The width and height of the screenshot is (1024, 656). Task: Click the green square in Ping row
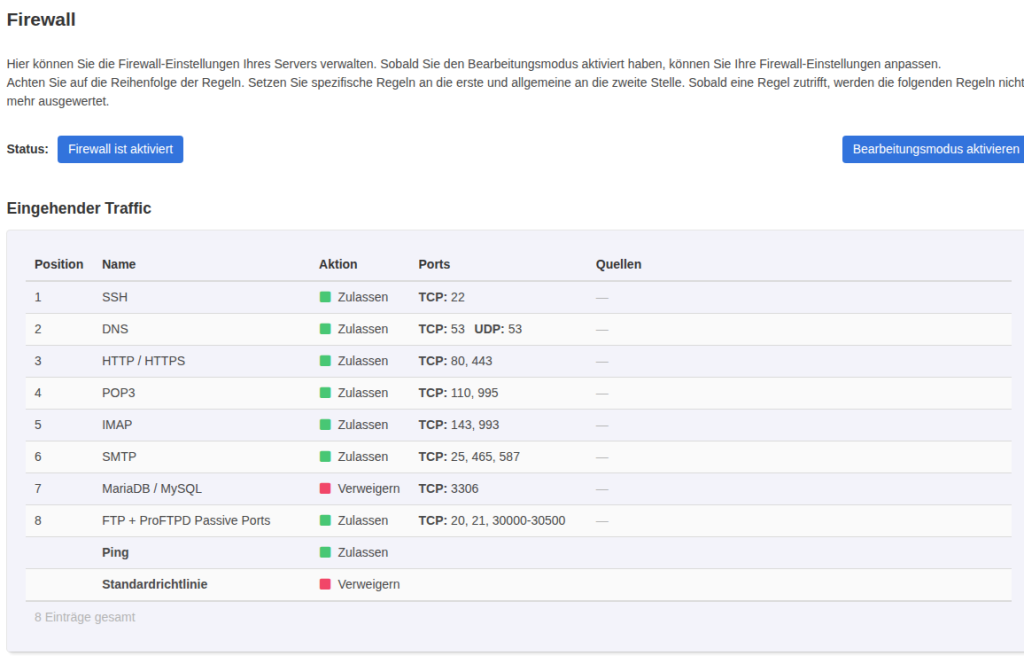[325, 552]
